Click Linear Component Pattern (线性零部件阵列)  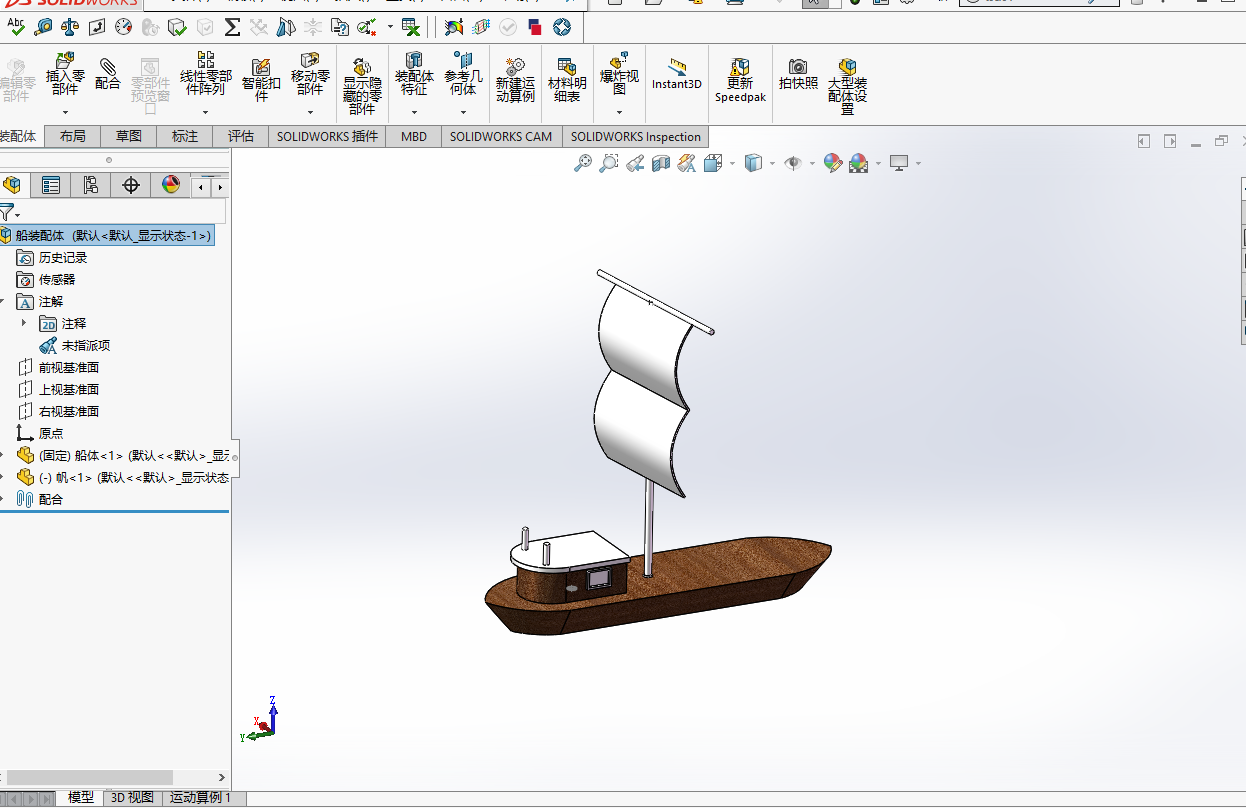pos(205,75)
